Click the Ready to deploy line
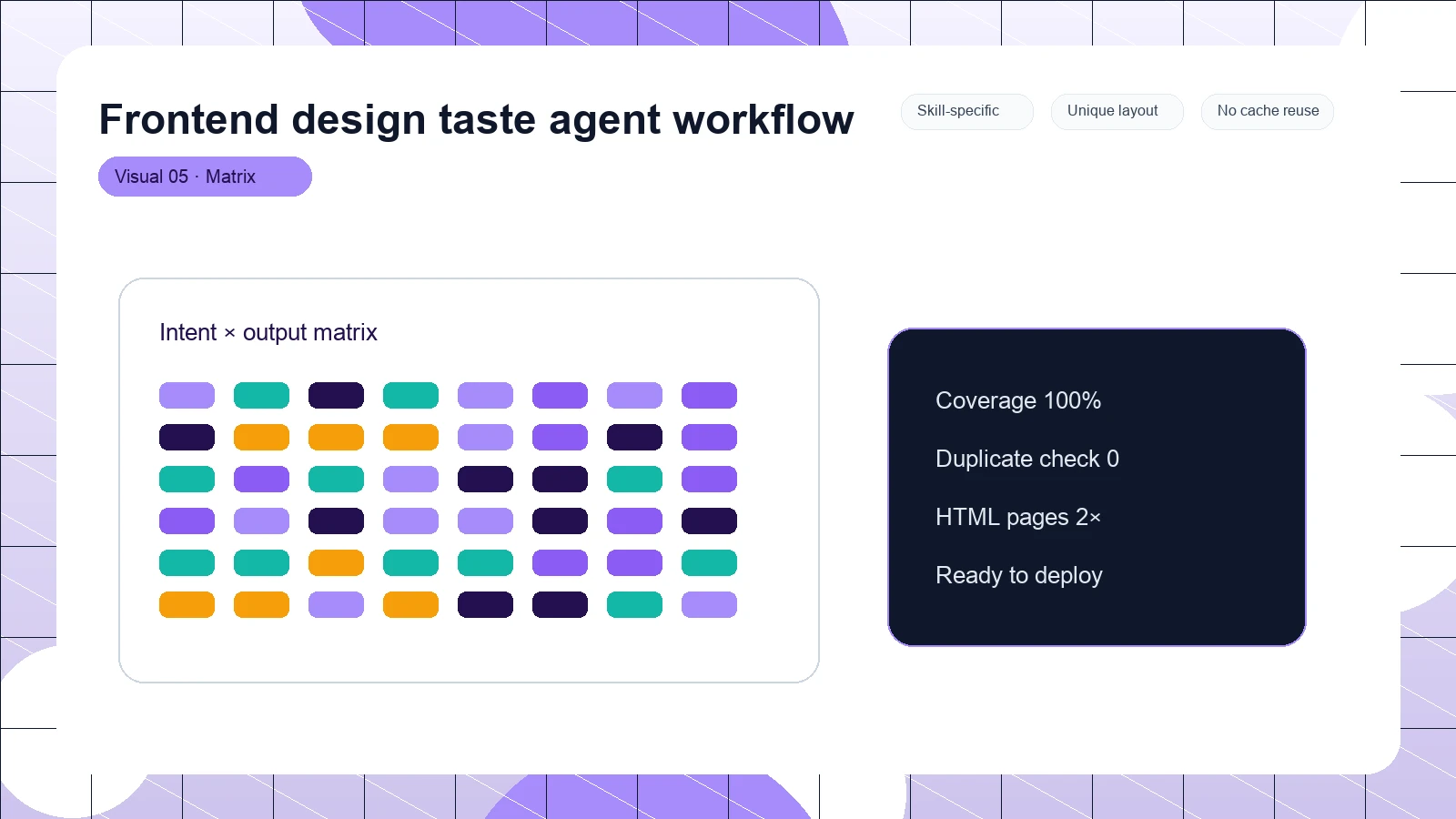1456x819 pixels. 1018,575
